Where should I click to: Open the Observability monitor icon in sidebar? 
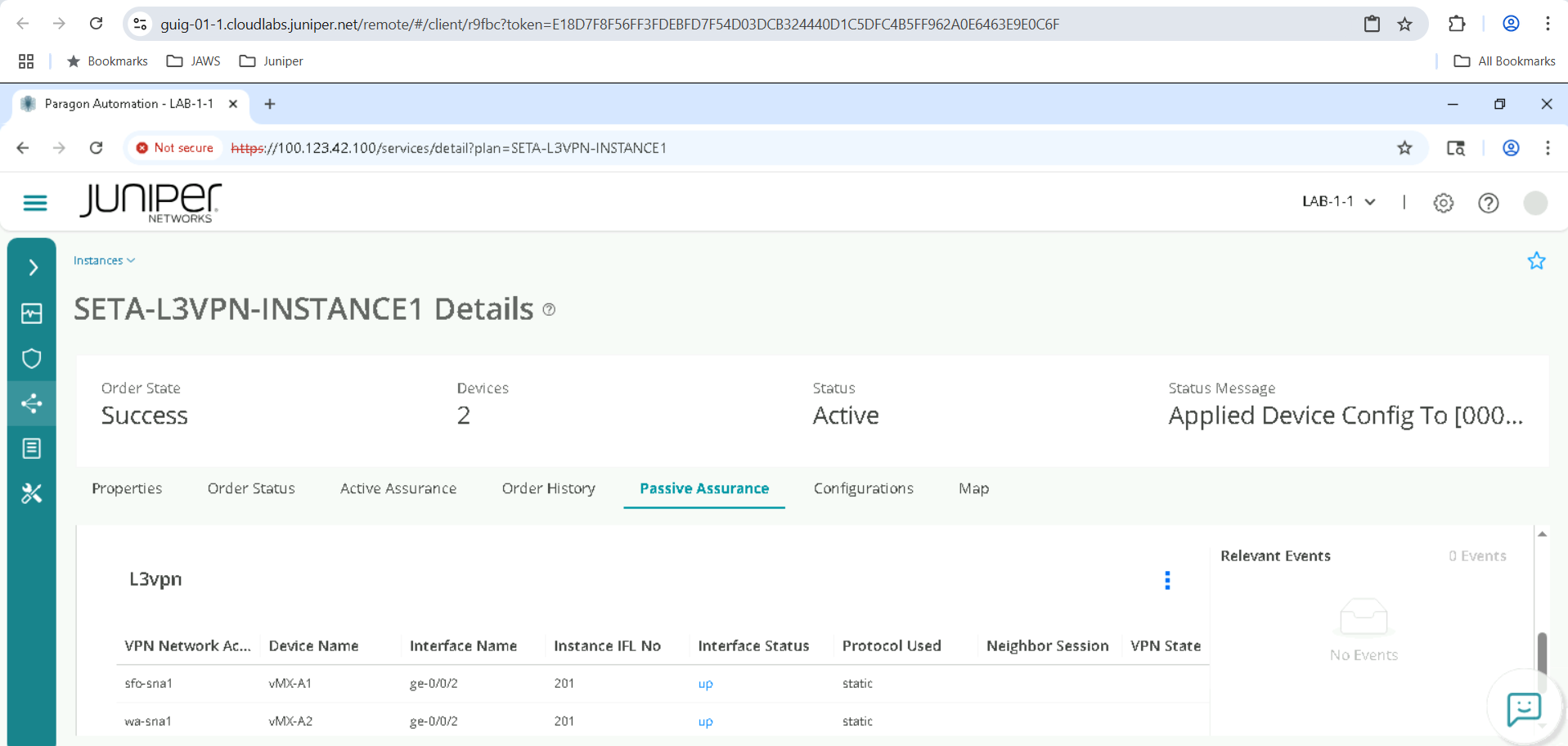[32, 313]
